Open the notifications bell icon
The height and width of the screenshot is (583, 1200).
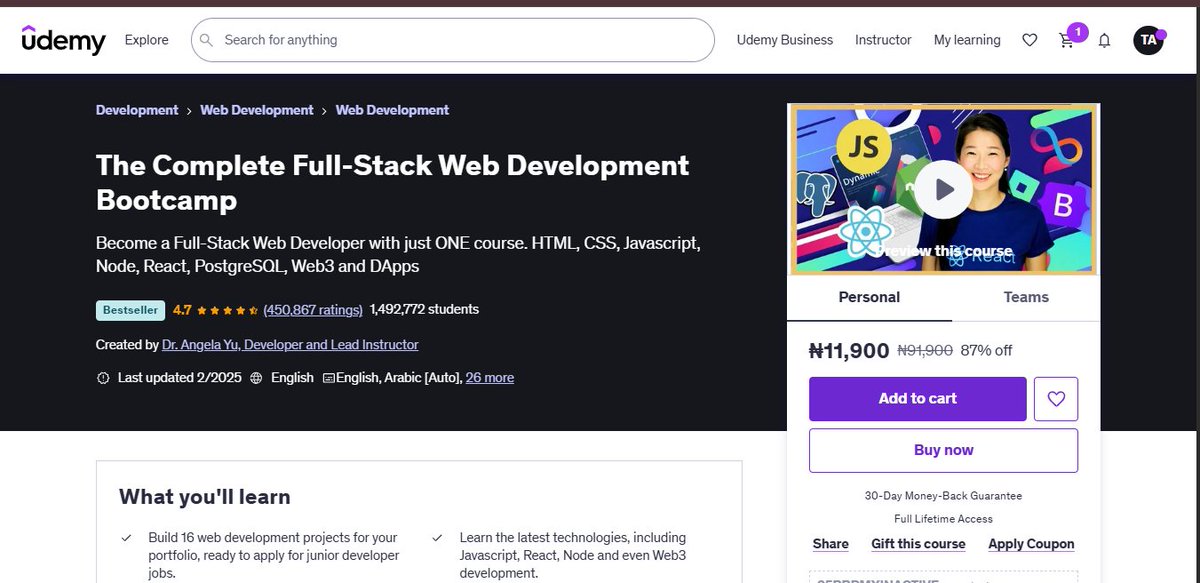(1104, 40)
